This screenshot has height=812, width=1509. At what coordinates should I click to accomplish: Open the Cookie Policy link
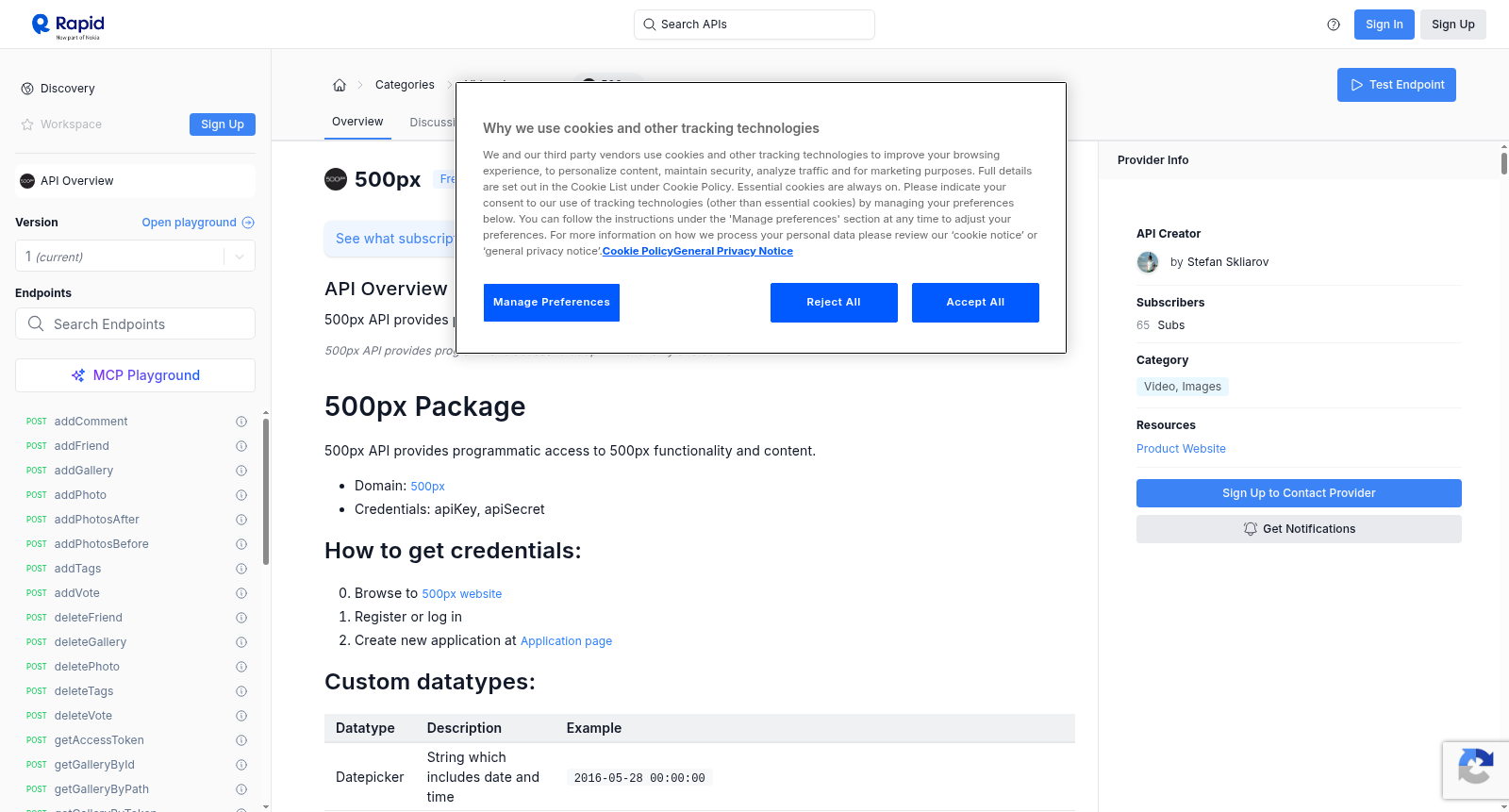pyautogui.click(x=638, y=251)
